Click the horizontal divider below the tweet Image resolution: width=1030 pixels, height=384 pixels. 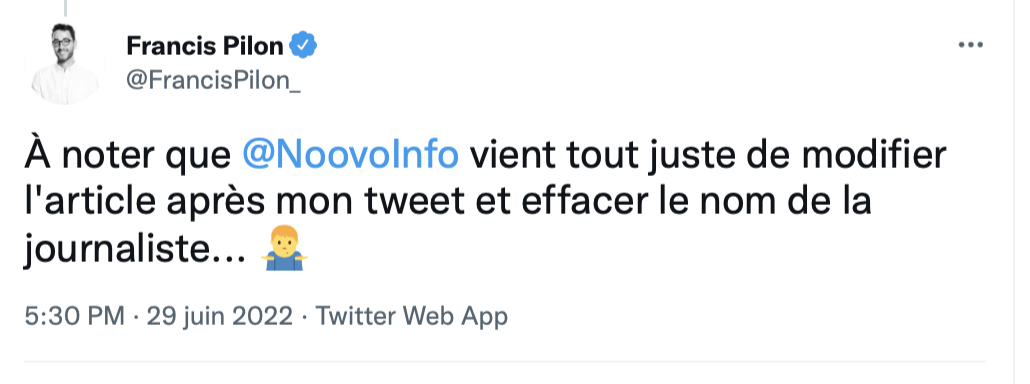(505, 362)
